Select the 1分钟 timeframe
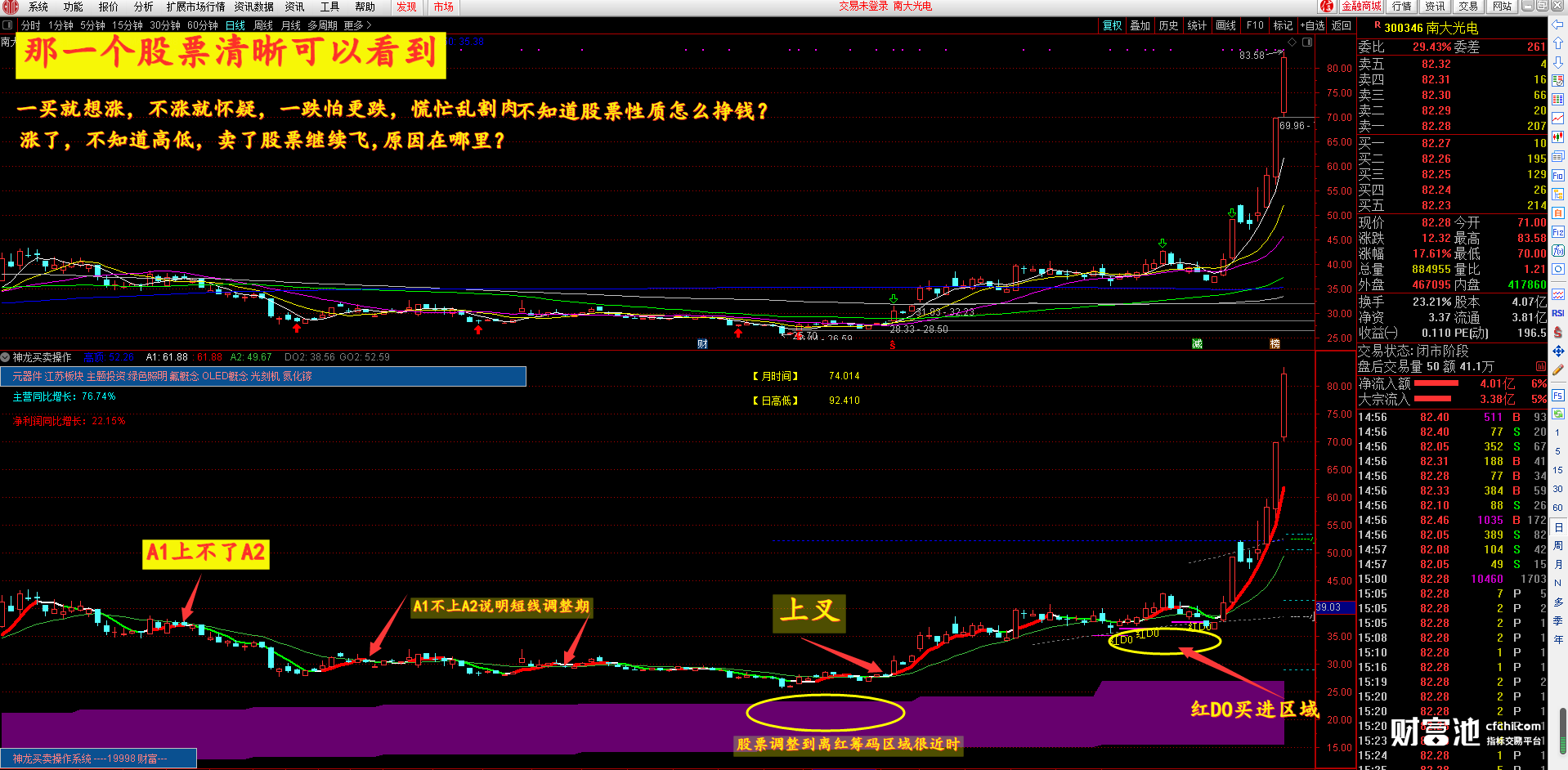The width and height of the screenshot is (1568, 770). click(x=60, y=25)
